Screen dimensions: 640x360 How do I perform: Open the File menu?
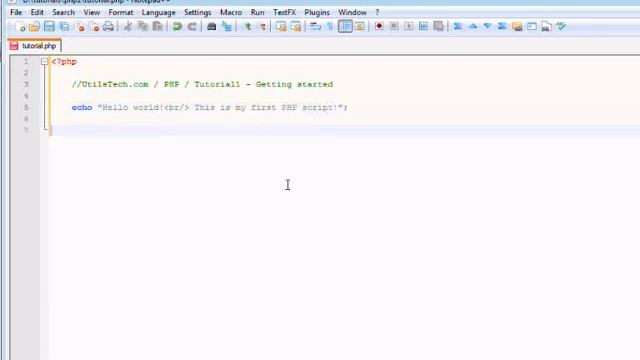coord(16,12)
